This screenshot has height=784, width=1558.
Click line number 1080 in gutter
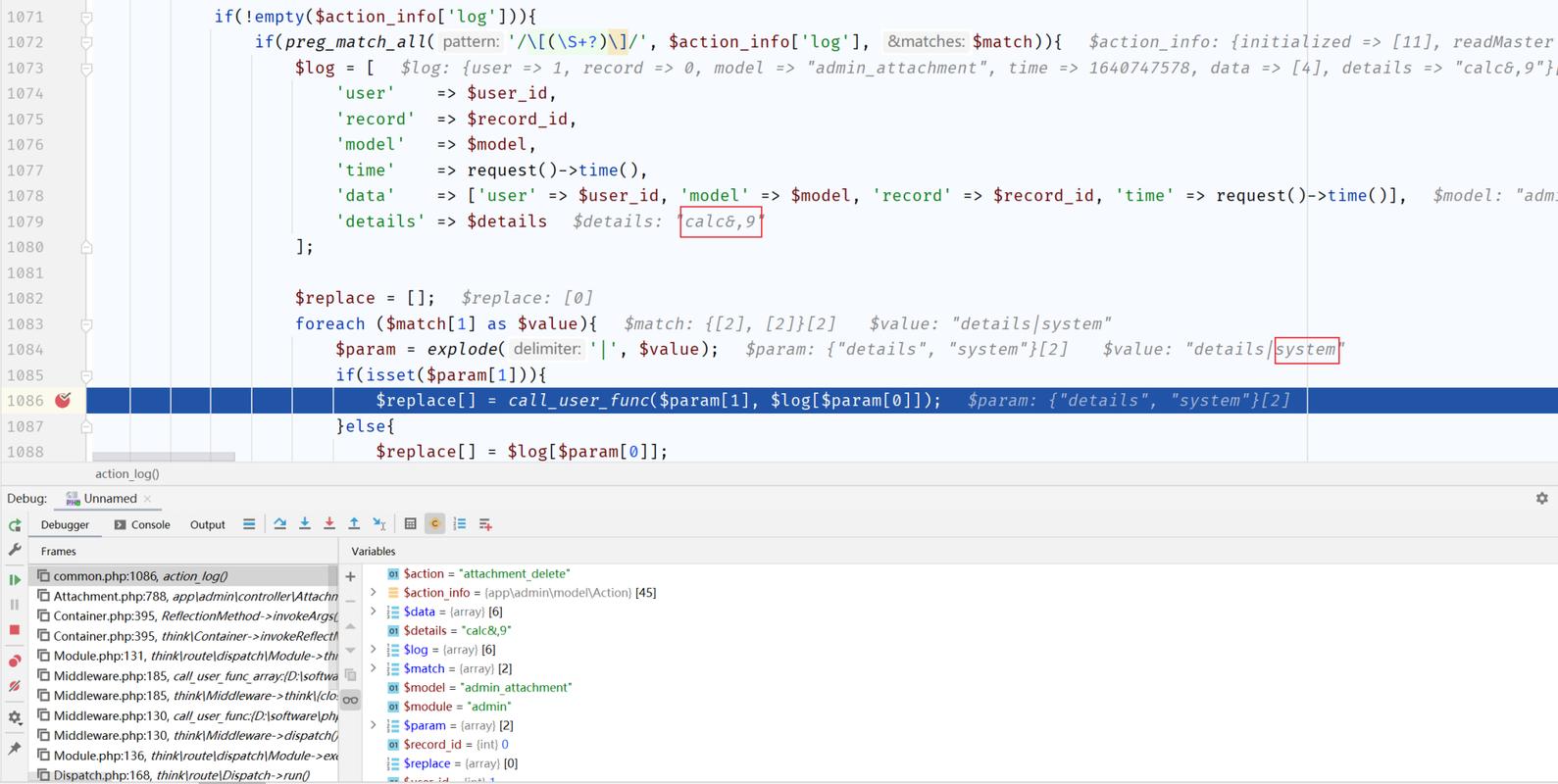pos(25,247)
